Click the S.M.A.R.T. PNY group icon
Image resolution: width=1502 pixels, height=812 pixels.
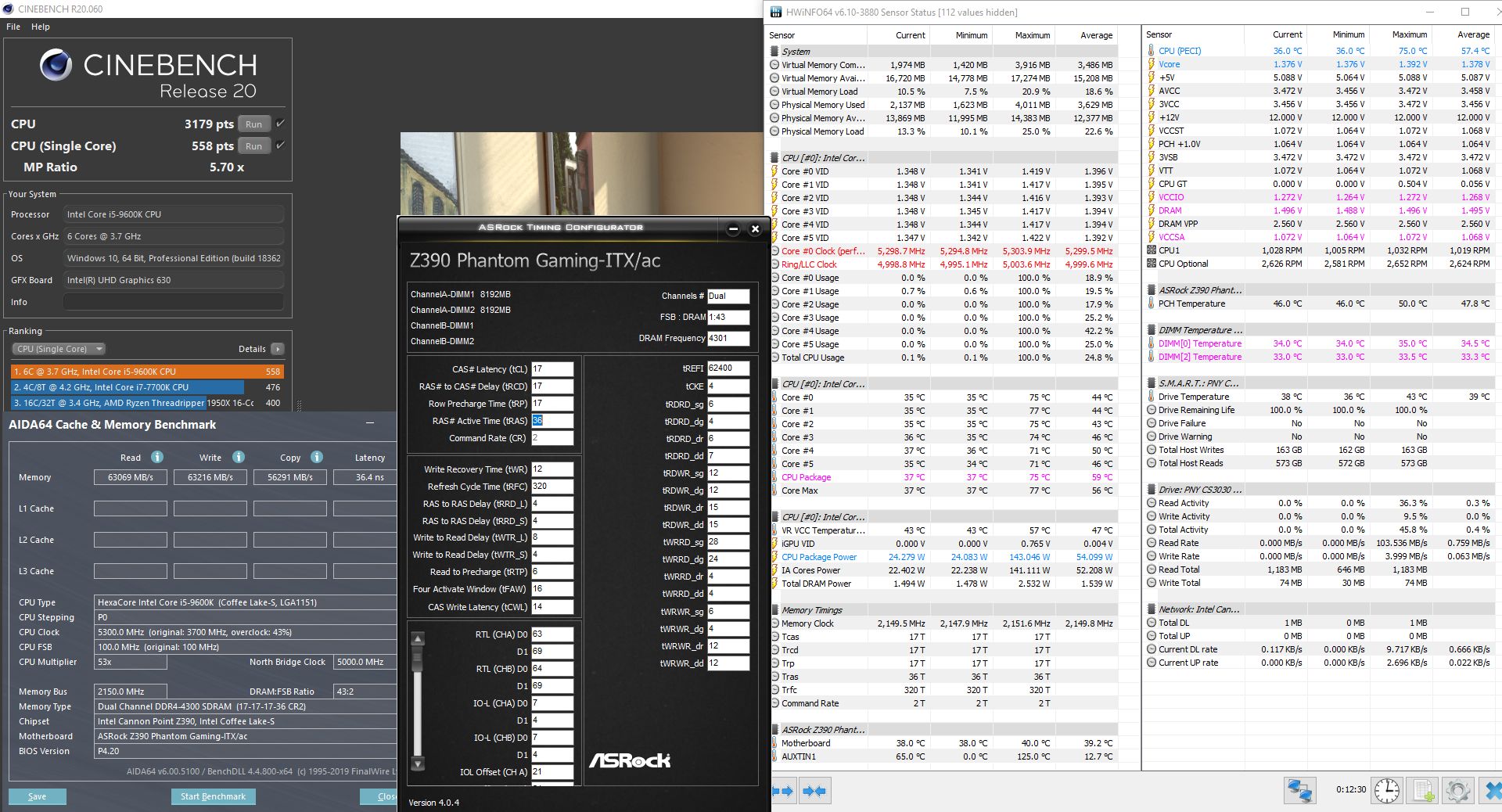point(1152,383)
